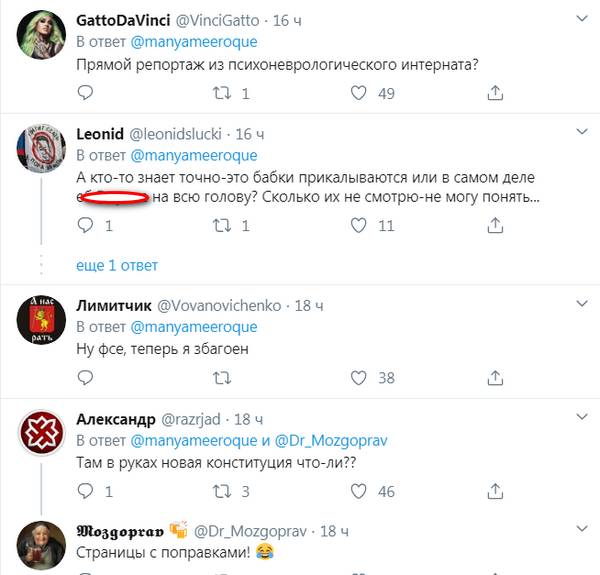This screenshot has width=600, height=575.
Task: Reply to Александр's tweet
Action: click(x=86, y=491)
